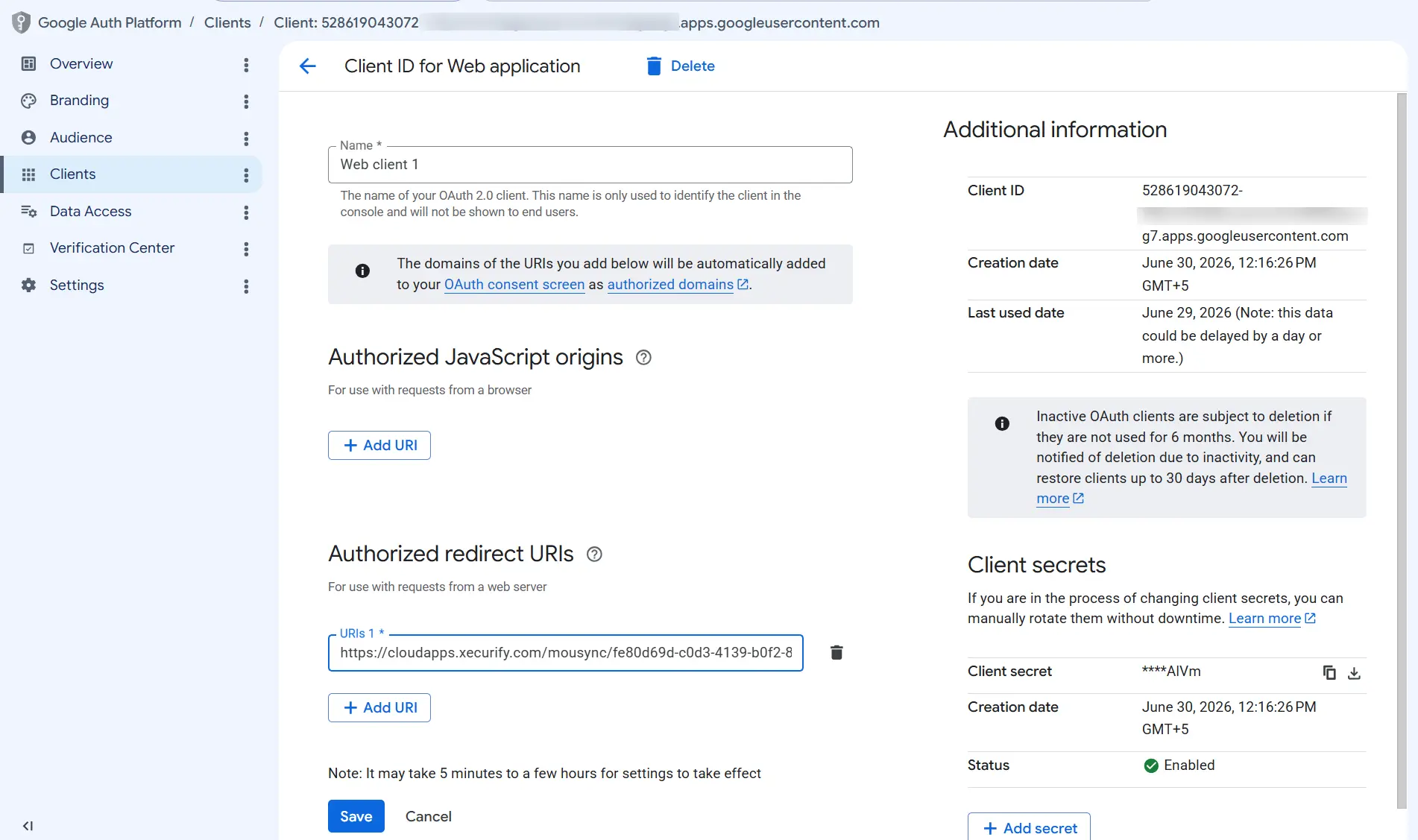Go back using the left arrow
This screenshot has height=840, width=1418.
pyautogui.click(x=307, y=66)
